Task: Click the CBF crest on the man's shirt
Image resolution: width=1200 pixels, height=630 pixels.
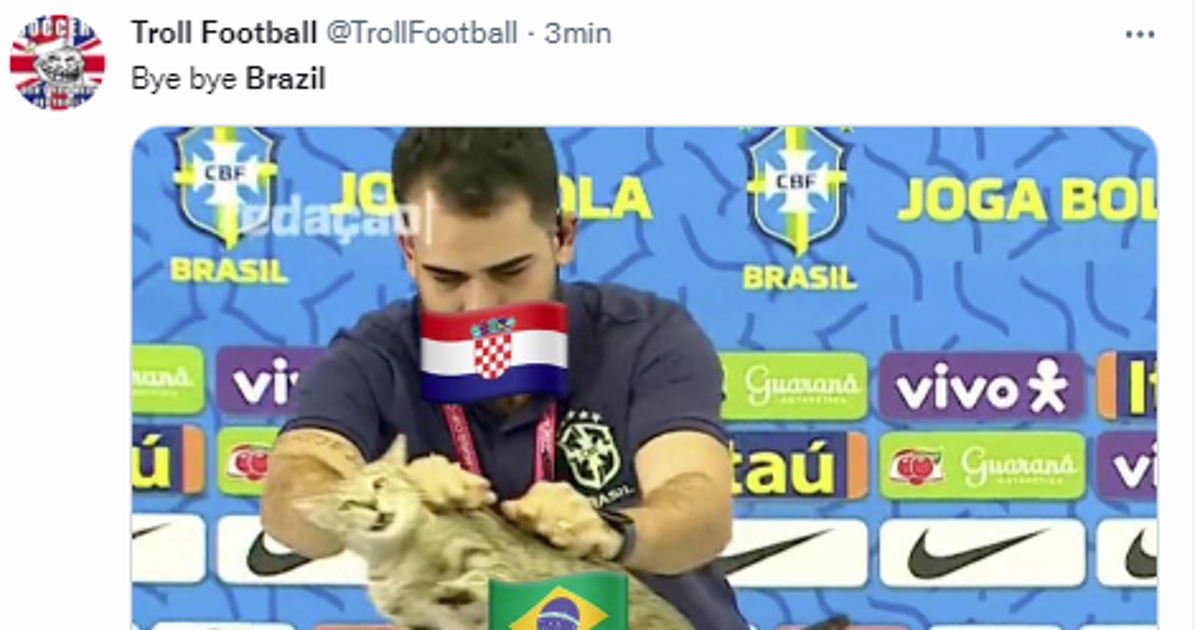Action: (589, 454)
